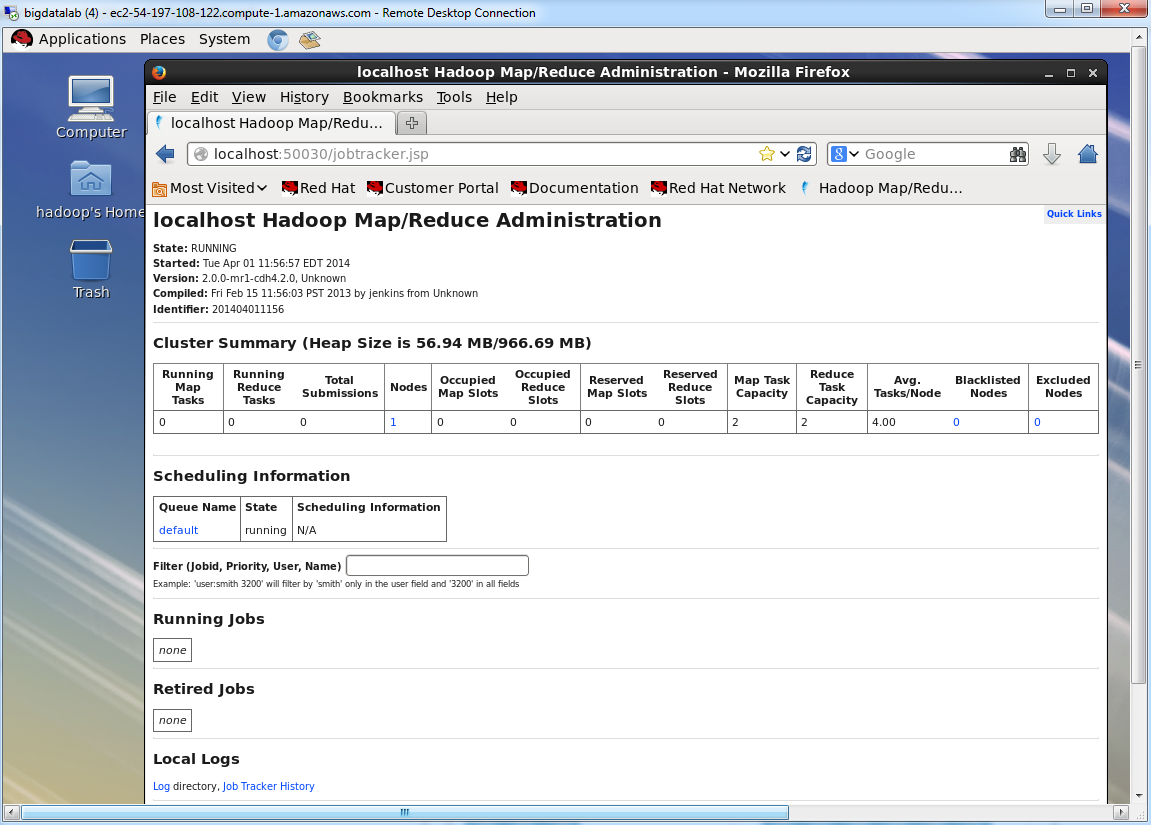
Task: Expand the Most Visited bookmarks dropdown
Action: (210, 188)
